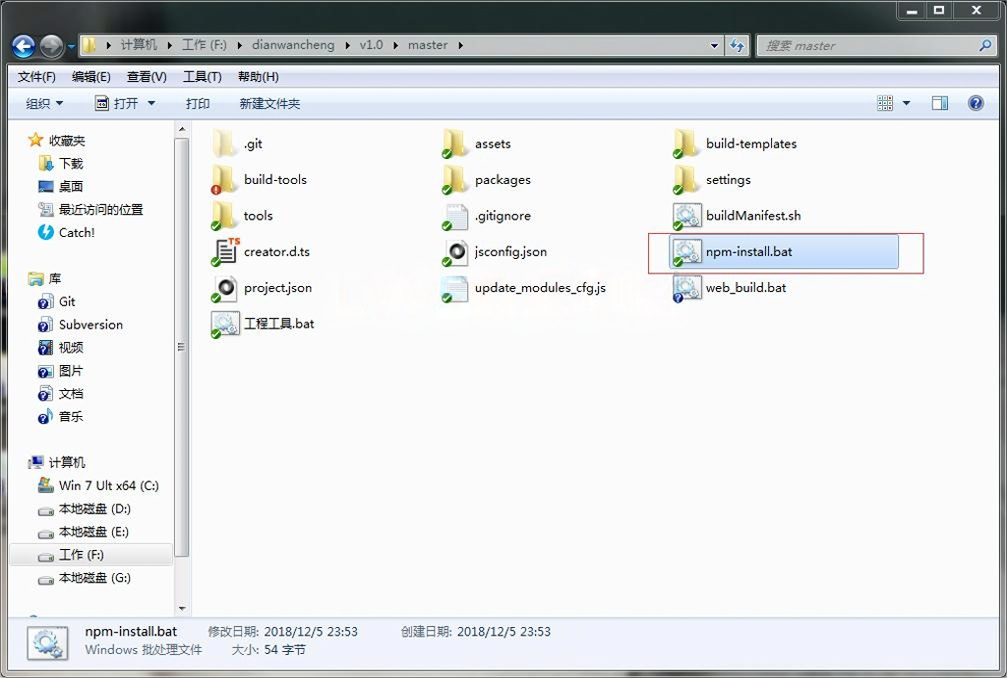Navigate to v1.0 in breadcrumb
The width and height of the screenshot is (1007, 678).
click(x=371, y=45)
